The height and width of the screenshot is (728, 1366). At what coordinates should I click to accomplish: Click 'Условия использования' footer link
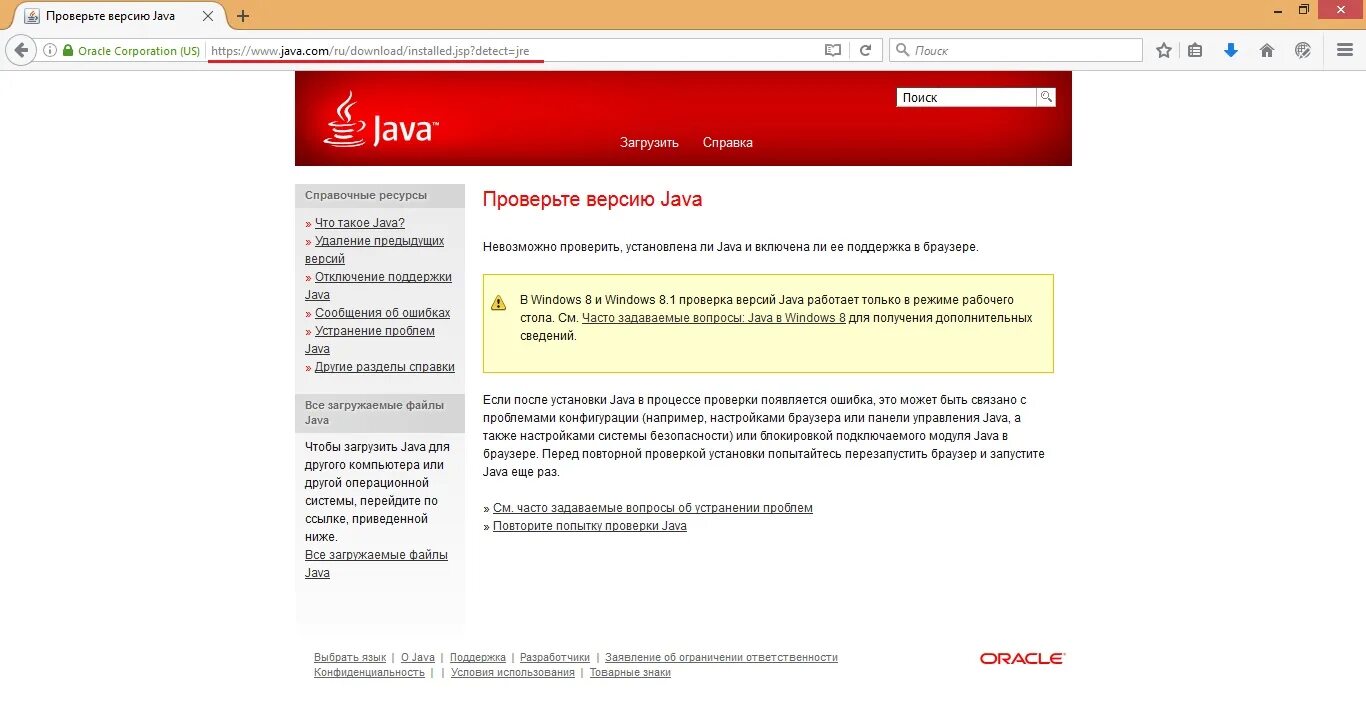(513, 673)
